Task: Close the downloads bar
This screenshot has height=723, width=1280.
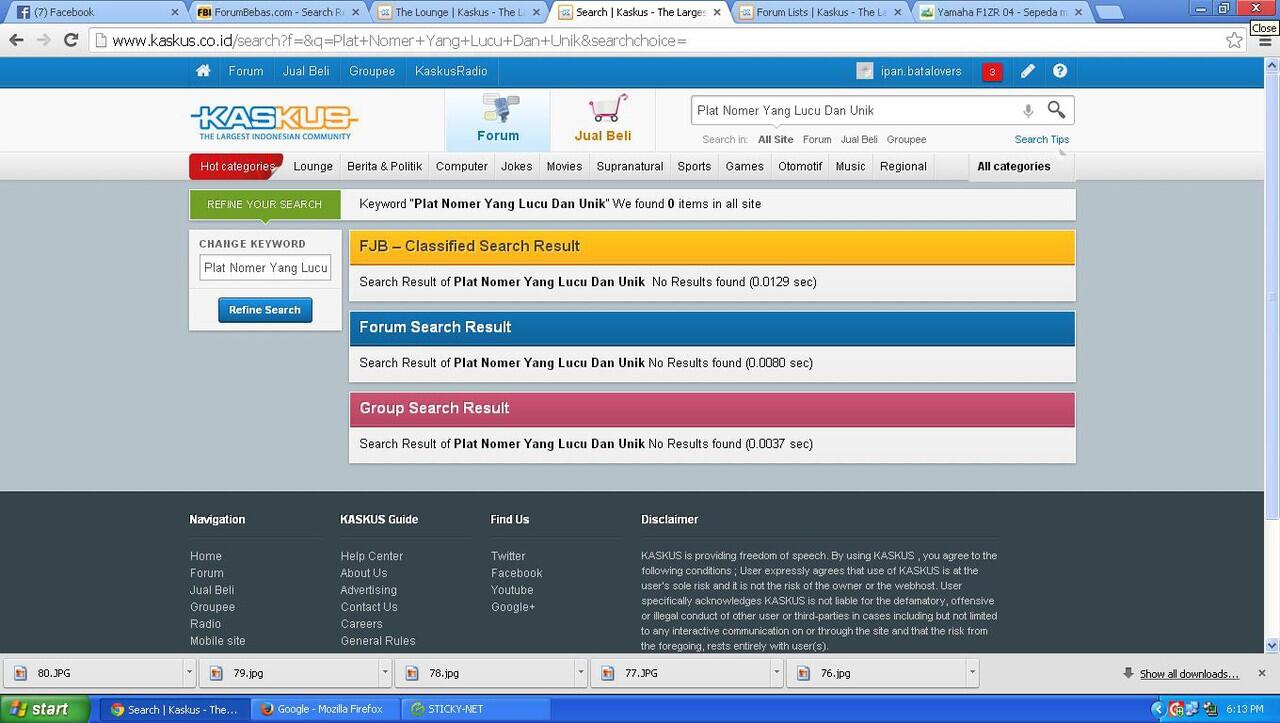Action: pos(1262,673)
